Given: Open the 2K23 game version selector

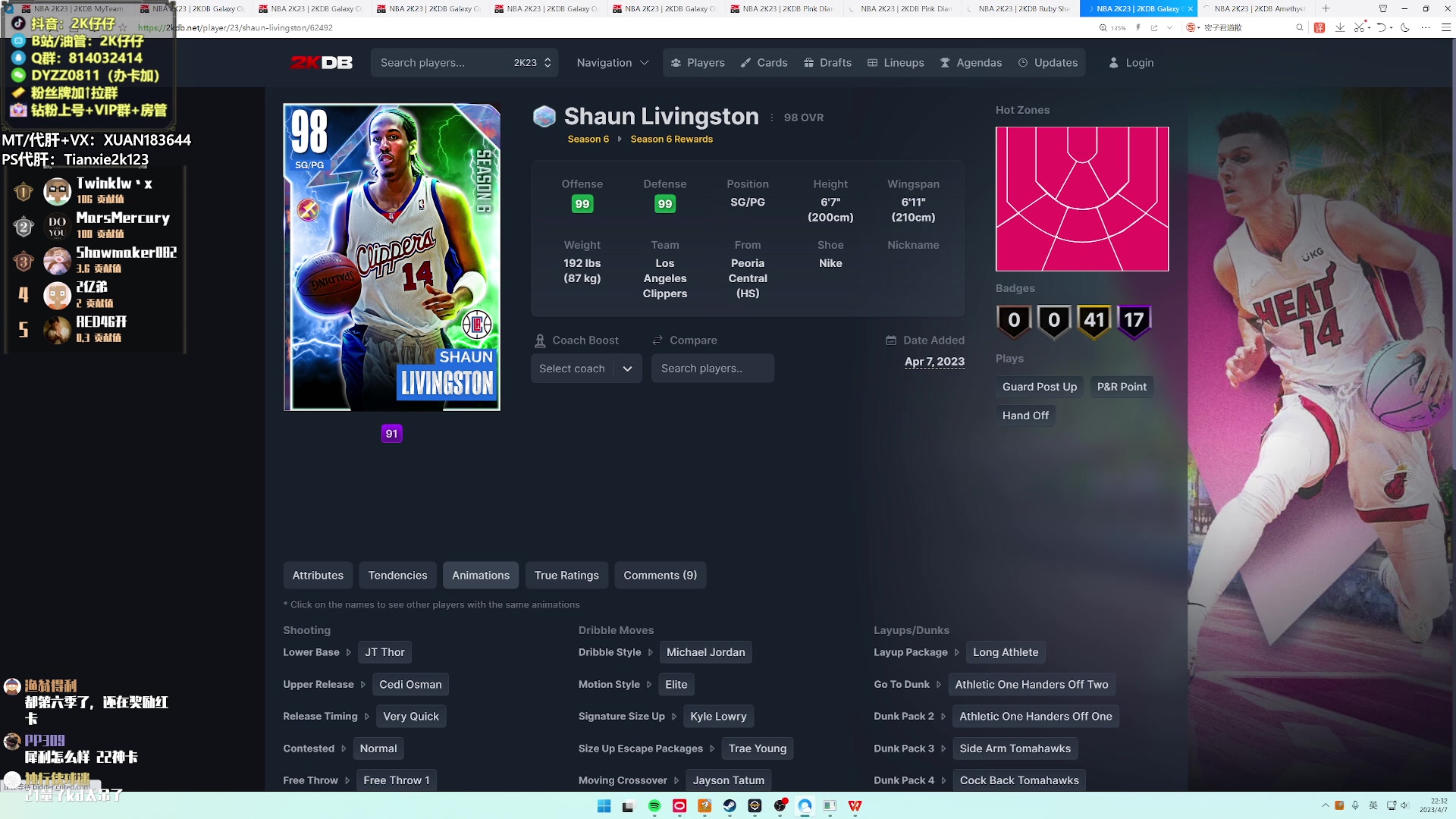Looking at the screenshot, I should (x=532, y=63).
